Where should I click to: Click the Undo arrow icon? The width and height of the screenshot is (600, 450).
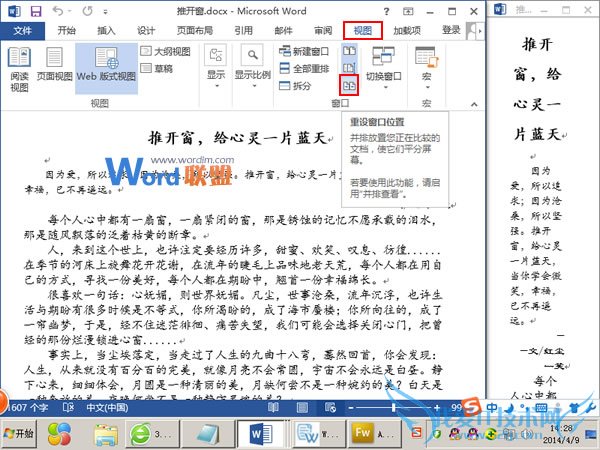(x=58, y=11)
